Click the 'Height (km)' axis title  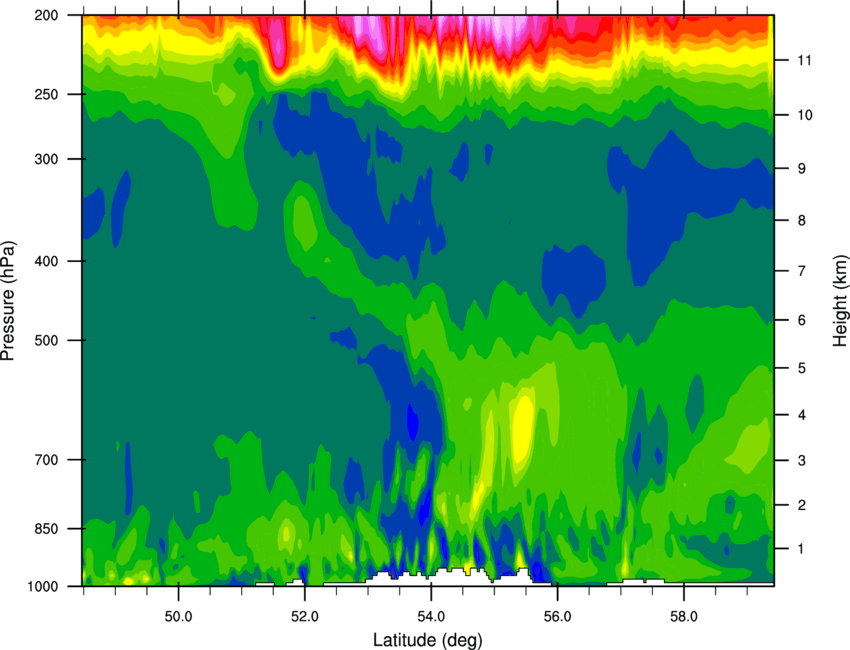[x=840, y=301]
